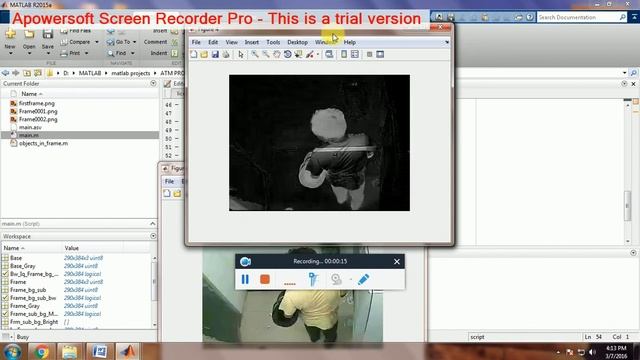Expand the Go To dropdown arrow
Viewport: 640px width, 360px height.
pos(135,42)
